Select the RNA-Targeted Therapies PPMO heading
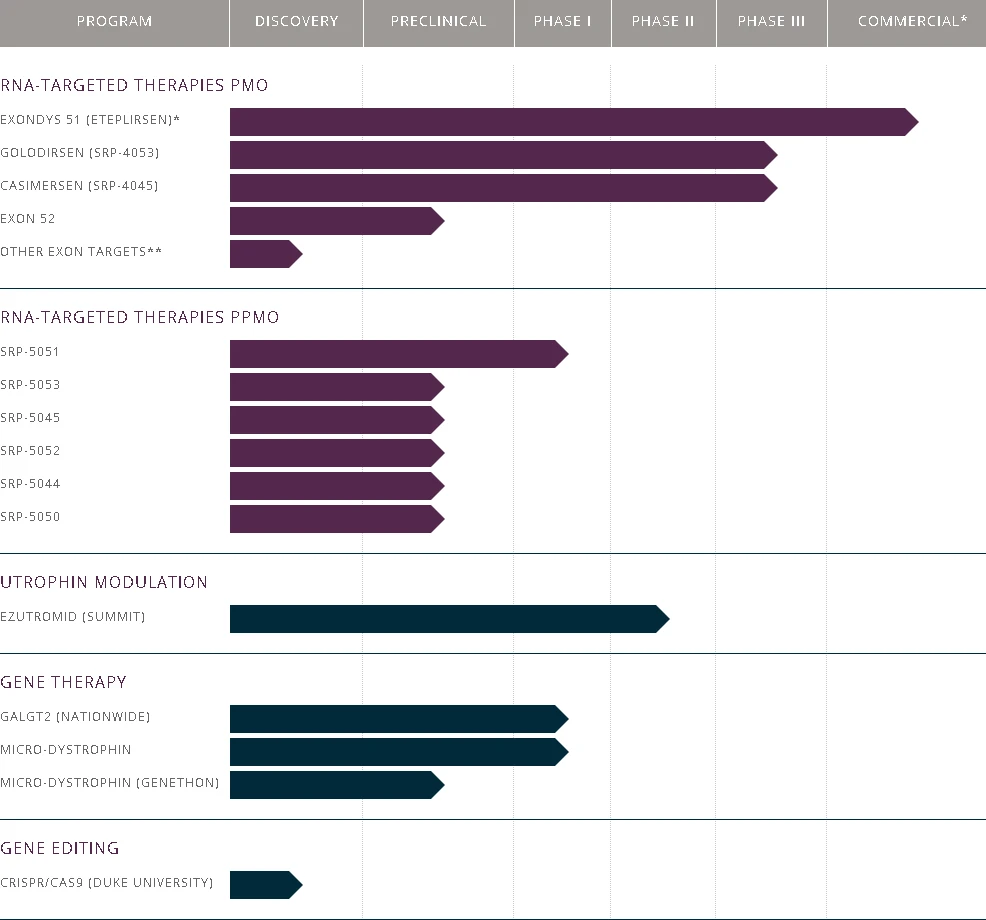The width and height of the screenshot is (986, 920). (x=140, y=317)
